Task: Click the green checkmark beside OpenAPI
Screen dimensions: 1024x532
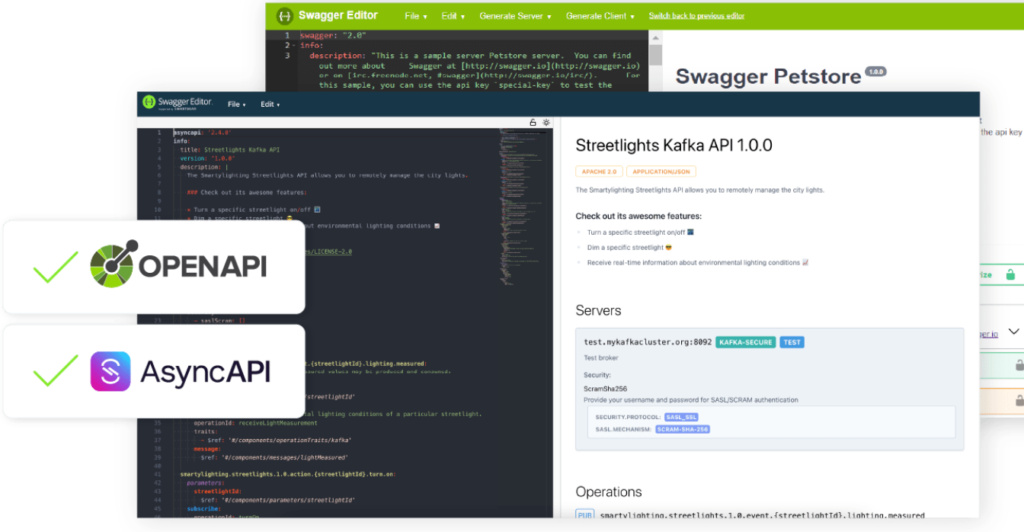Action: tap(55, 266)
